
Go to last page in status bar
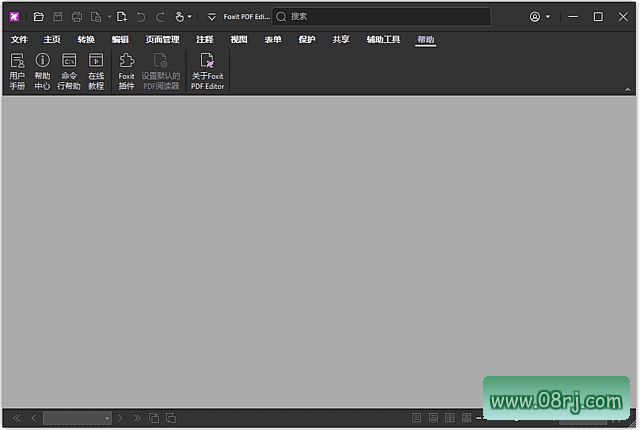click(x=137, y=418)
